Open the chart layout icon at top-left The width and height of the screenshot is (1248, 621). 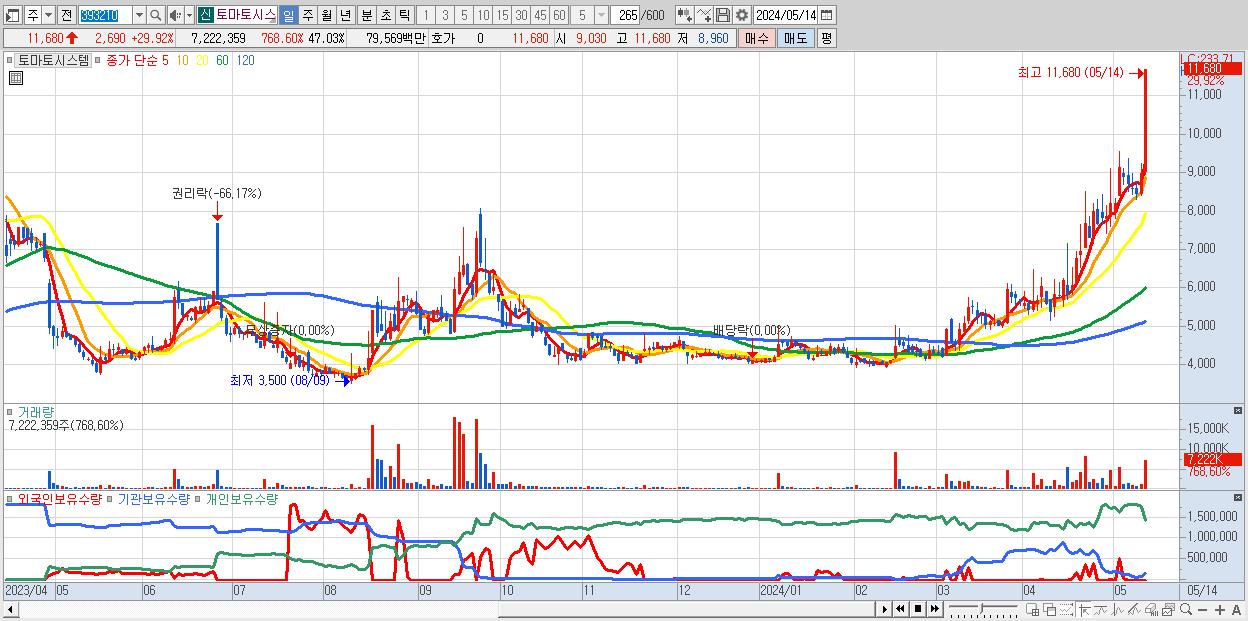point(12,15)
